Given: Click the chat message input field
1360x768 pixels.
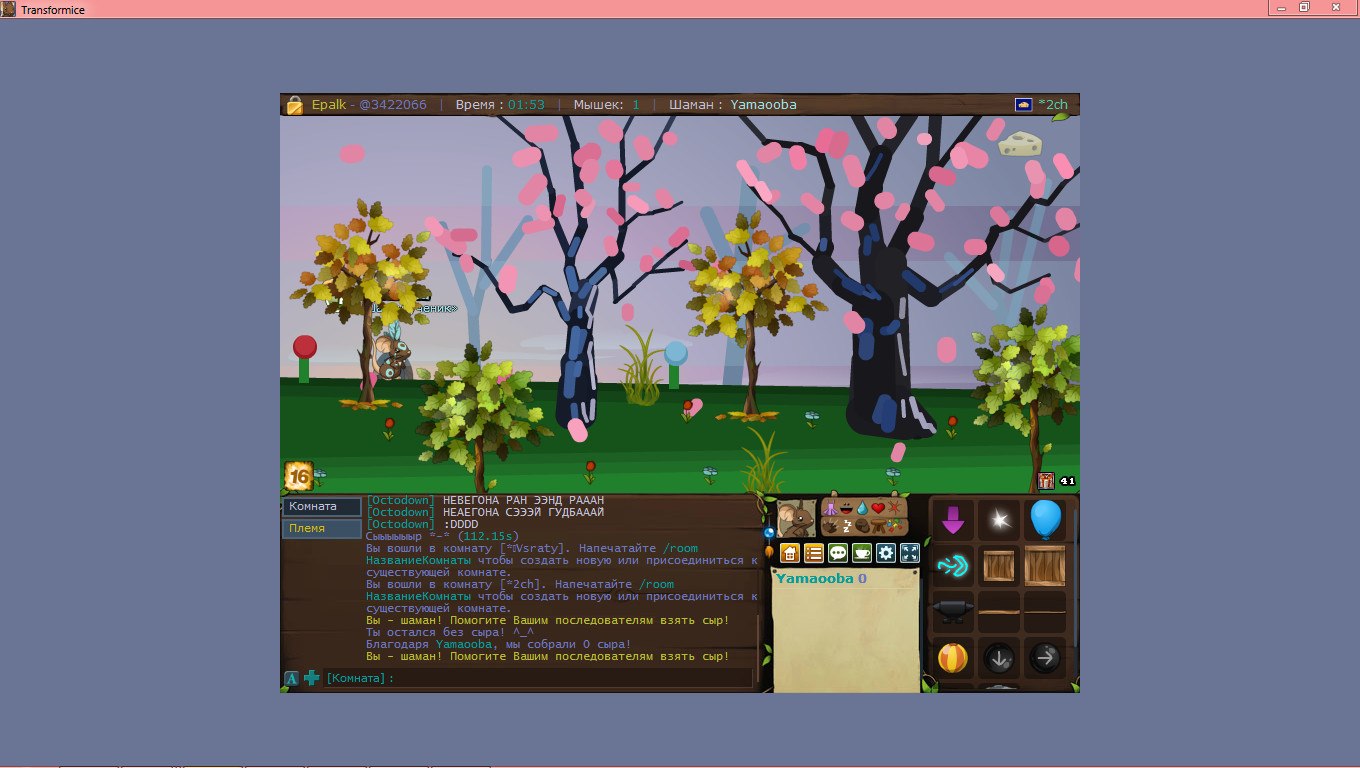Looking at the screenshot, I should click(x=539, y=678).
